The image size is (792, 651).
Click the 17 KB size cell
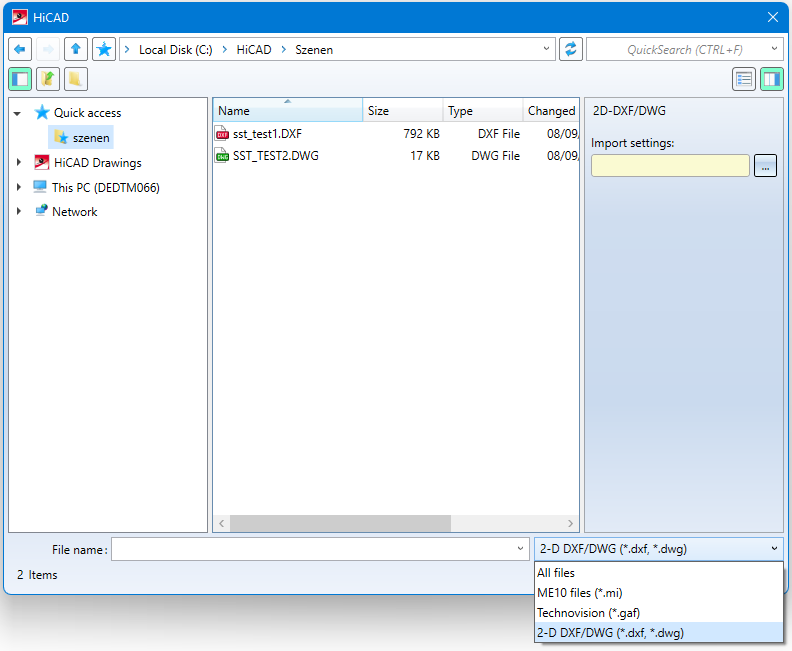[425, 156]
